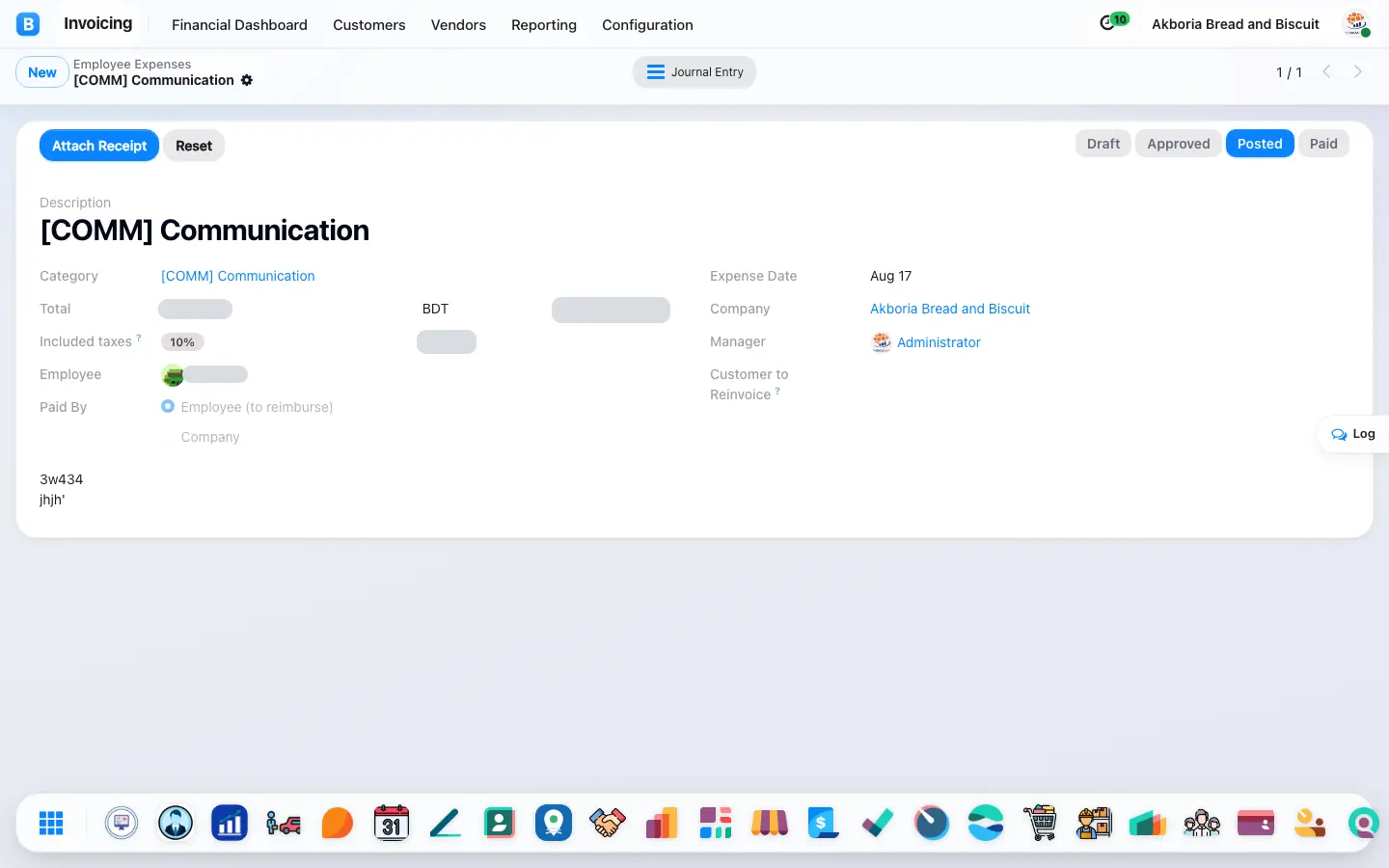Launch the round gauge dial app
The height and width of the screenshot is (868, 1389).
point(932,823)
